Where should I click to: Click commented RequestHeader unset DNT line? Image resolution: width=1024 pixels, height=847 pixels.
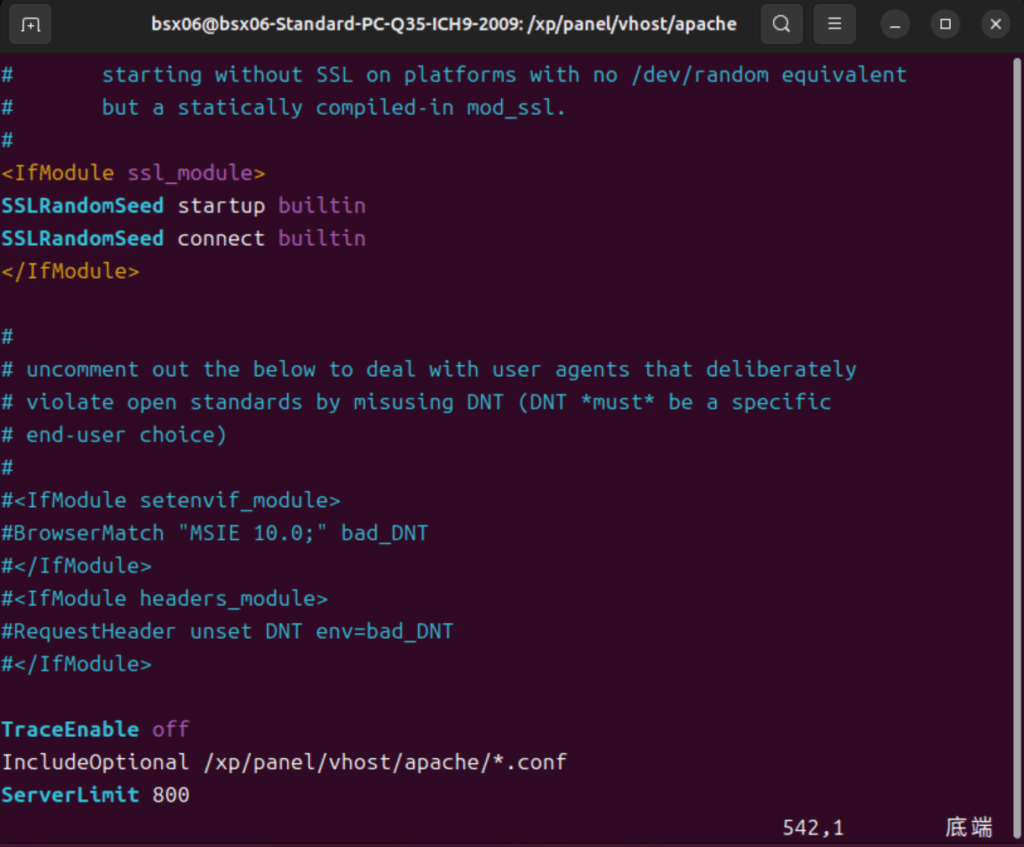click(227, 631)
